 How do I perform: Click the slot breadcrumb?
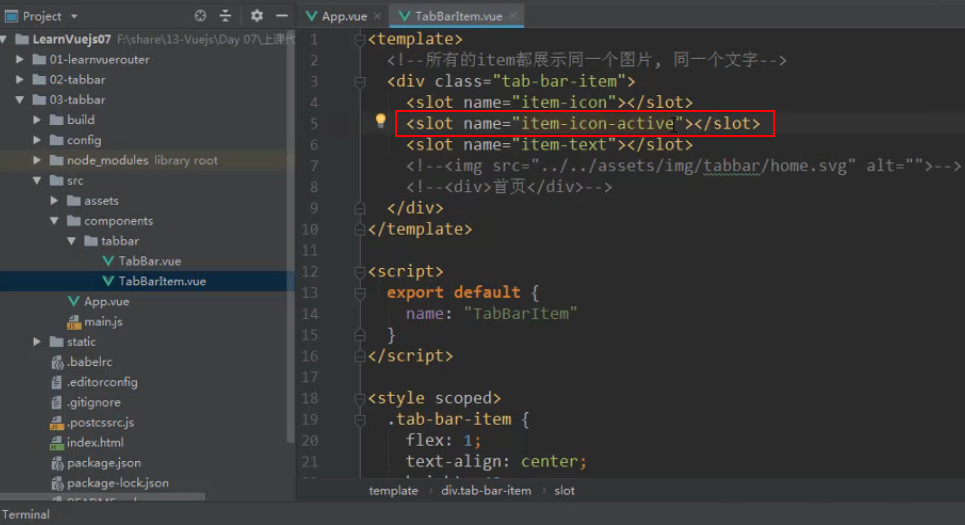[564, 491]
